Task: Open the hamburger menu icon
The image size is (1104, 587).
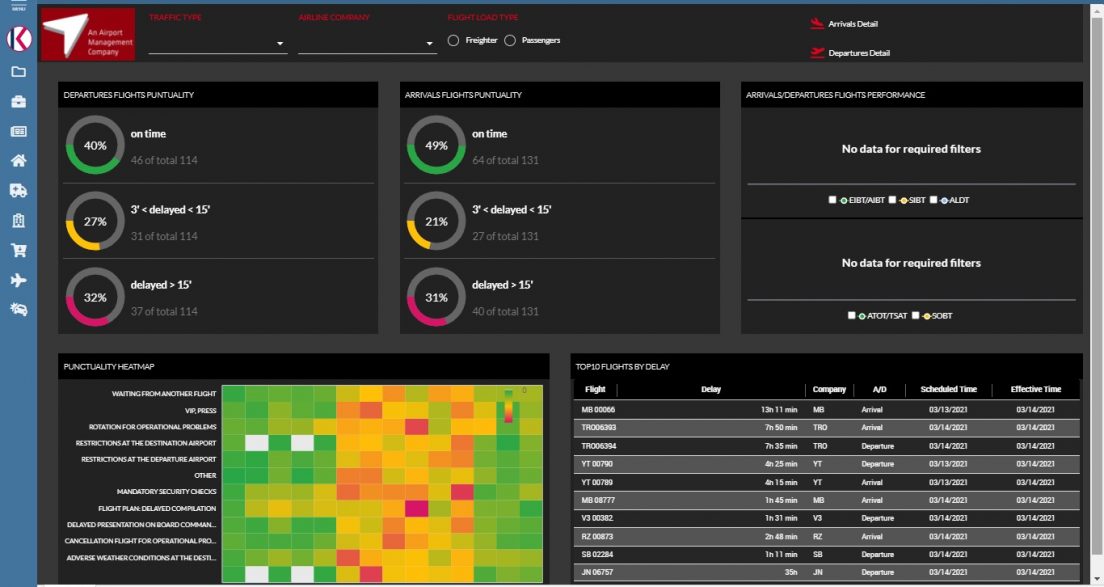Action: click(18, 6)
